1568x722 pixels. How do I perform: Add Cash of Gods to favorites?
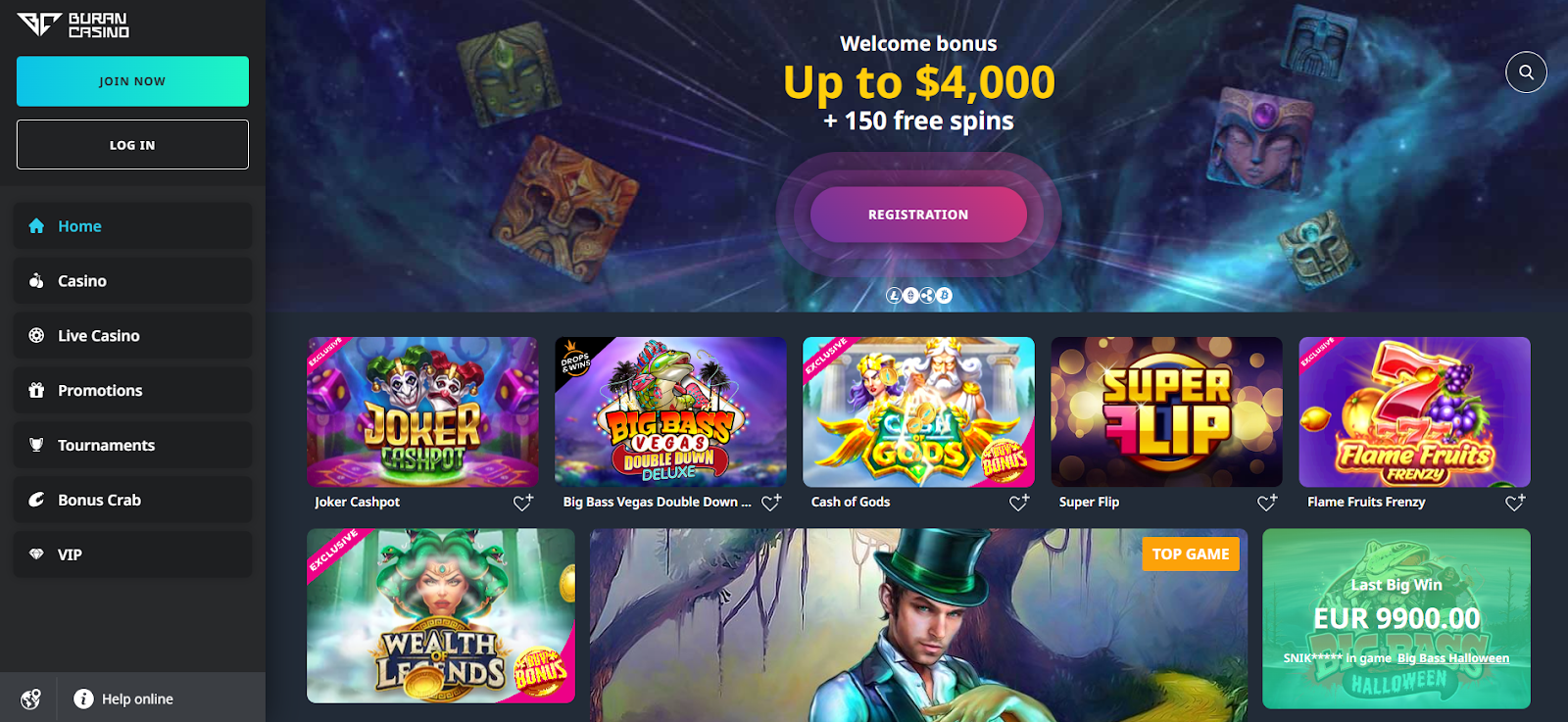1019,503
